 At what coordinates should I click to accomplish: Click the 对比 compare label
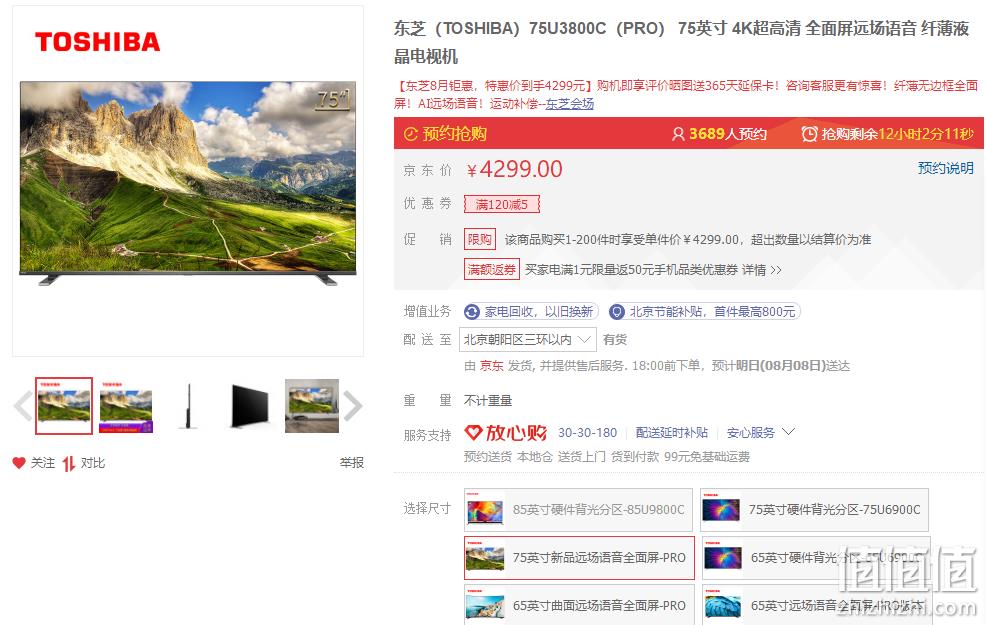click(92, 463)
